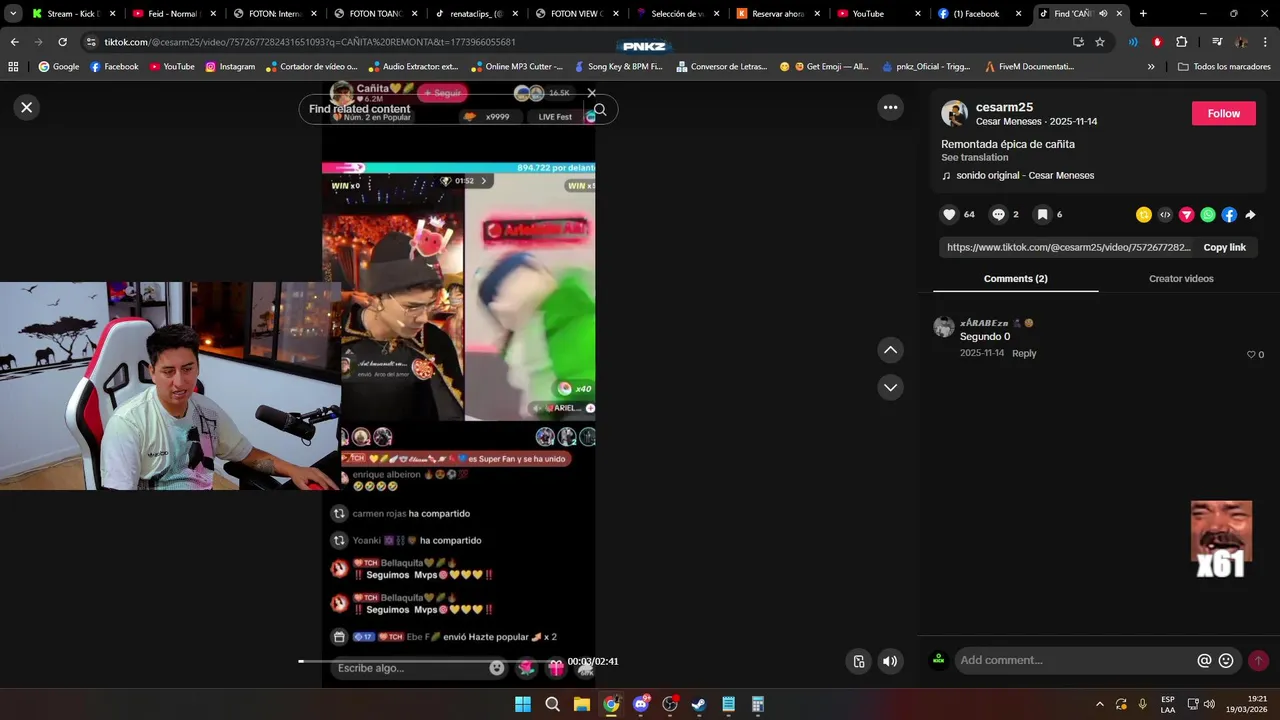Open the three-dot more options menu on the video
This screenshot has height=720, width=1280.
tap(890, 107)
